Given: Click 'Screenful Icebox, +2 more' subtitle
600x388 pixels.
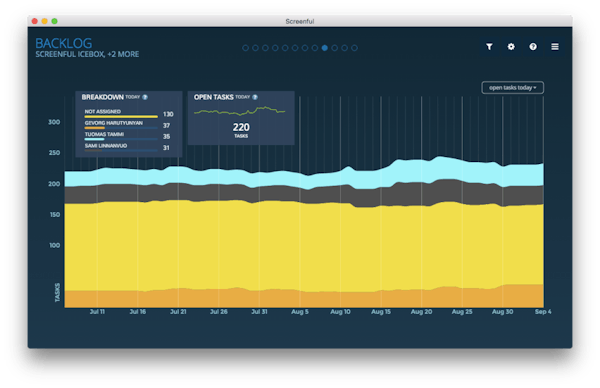Looking at the screenshot, I should tap(87, 54).
